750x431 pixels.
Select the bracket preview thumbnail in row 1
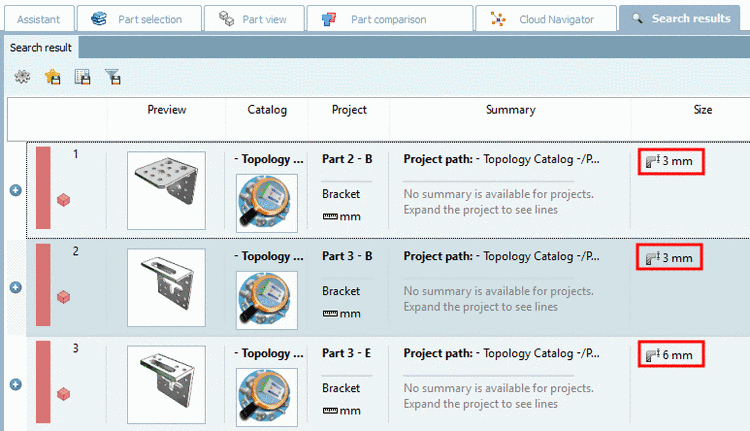point(166,190)
